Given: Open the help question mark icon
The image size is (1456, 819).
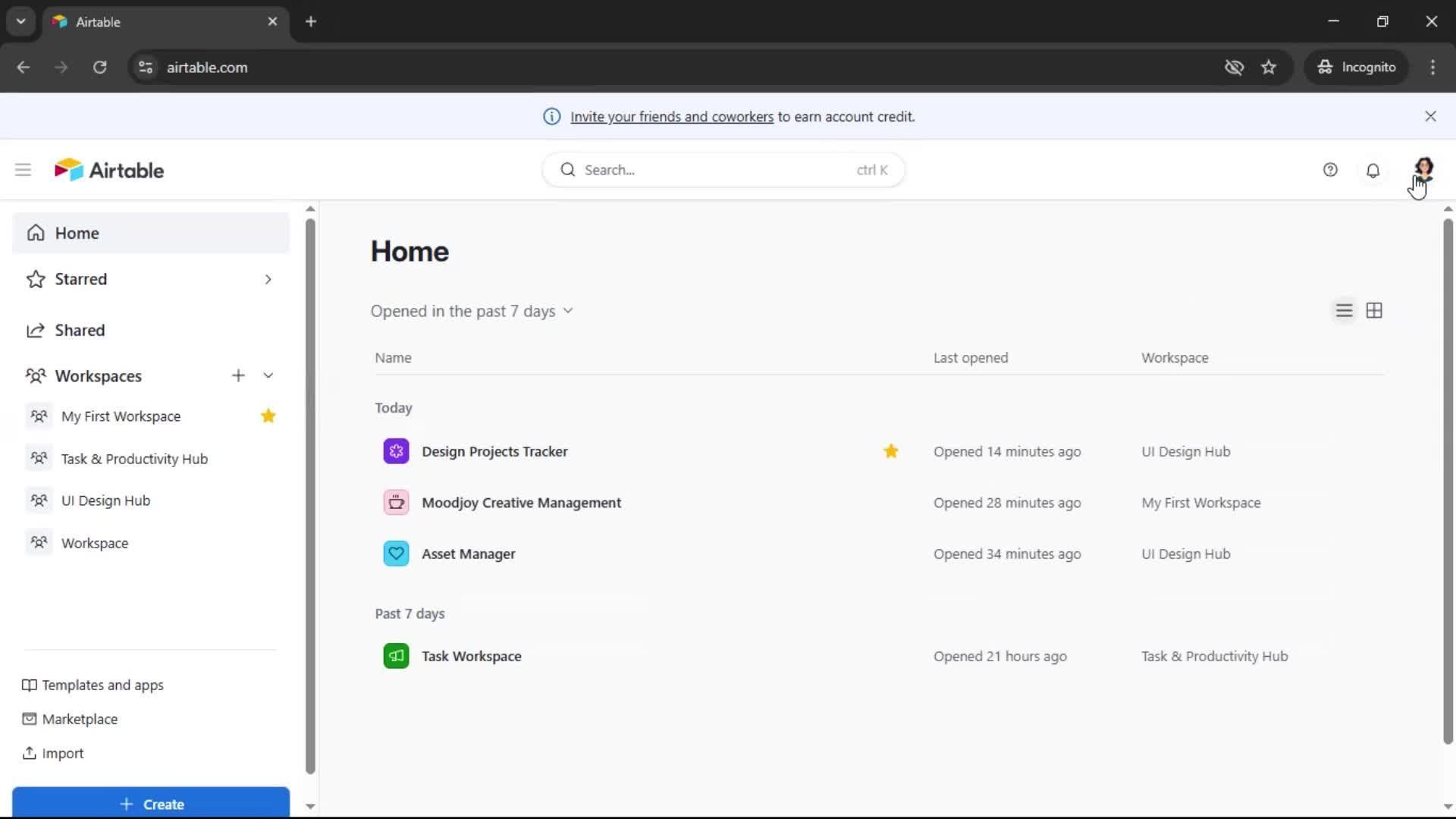Looking at the screenshot, I should [x=1330, y=170].
